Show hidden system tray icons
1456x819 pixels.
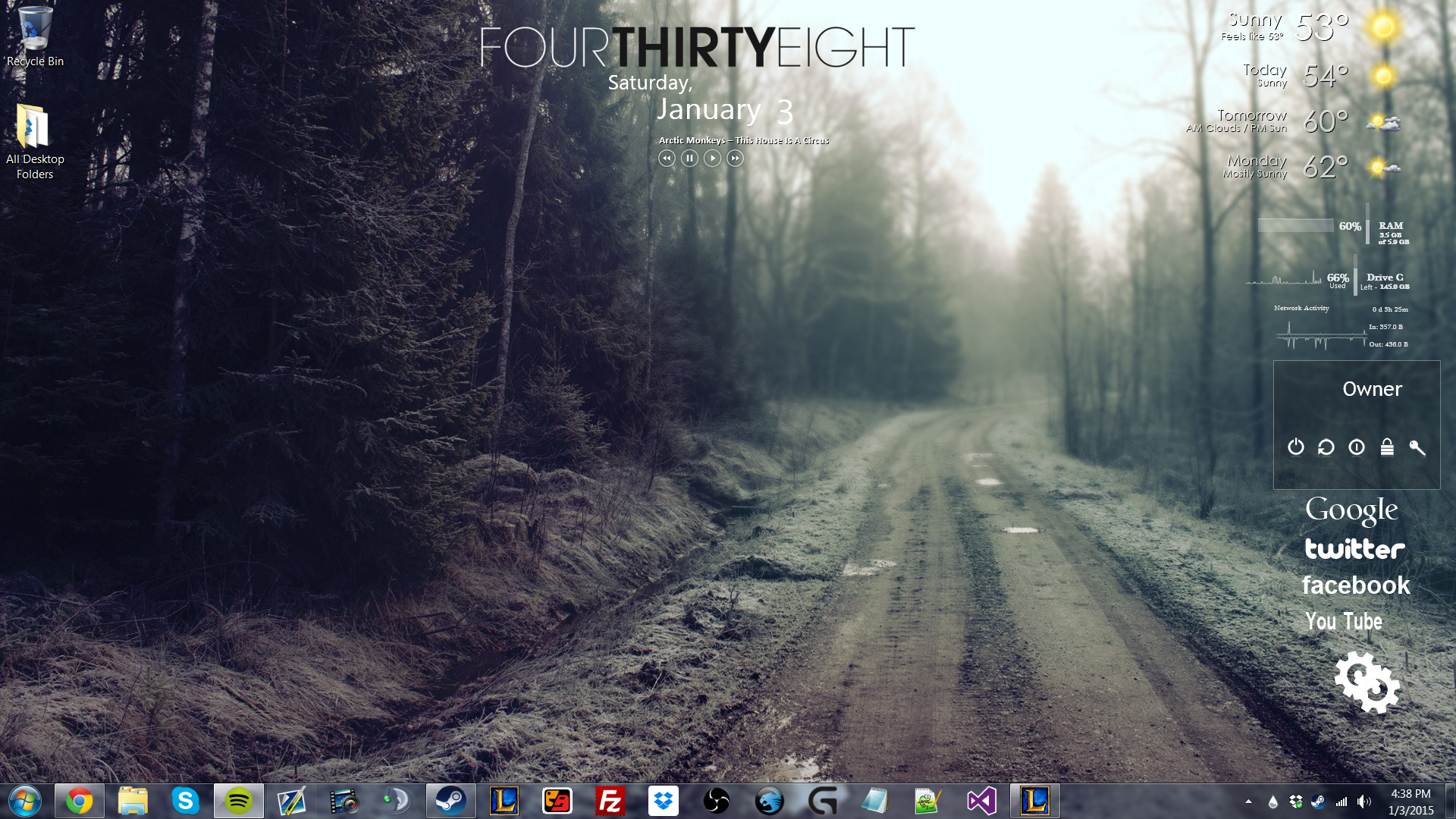click(1248, 802)
